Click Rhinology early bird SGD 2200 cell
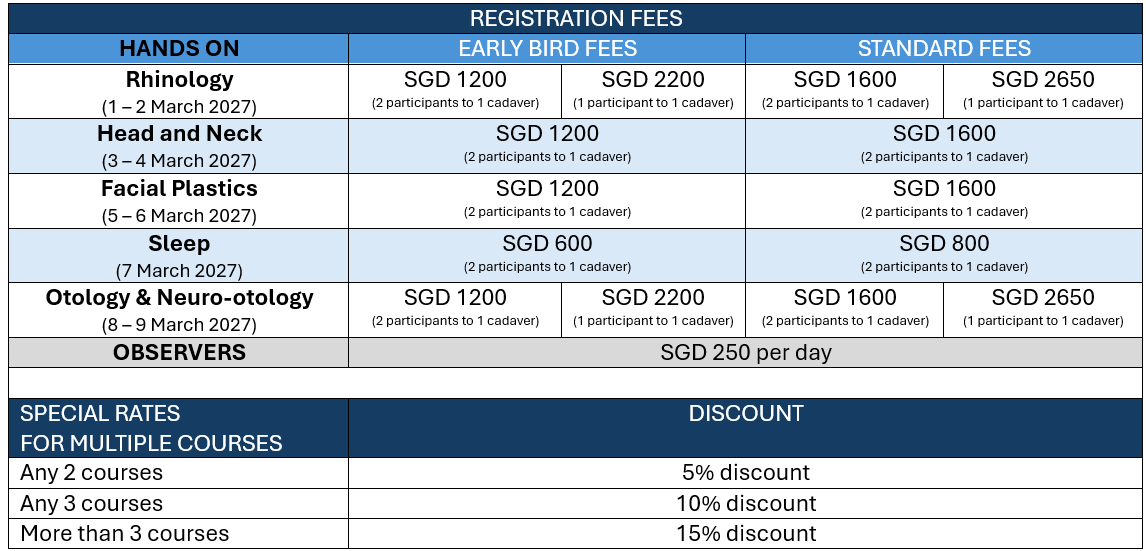This screenshot has height=551, width=1146. pos(653,91)
